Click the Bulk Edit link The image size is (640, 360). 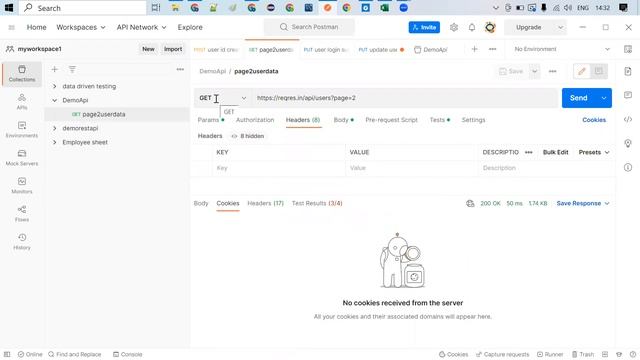tap(556, 152)
